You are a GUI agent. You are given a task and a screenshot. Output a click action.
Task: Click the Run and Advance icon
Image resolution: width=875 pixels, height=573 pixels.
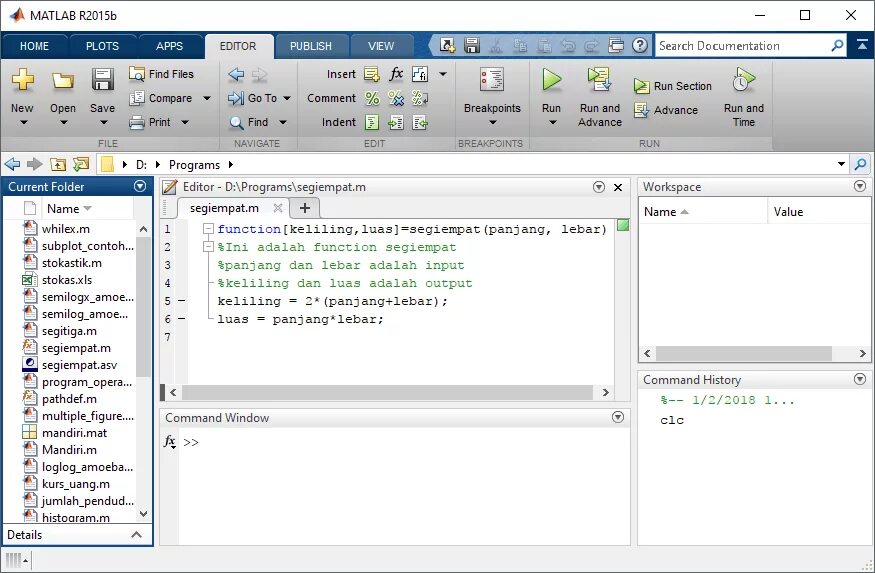click(600, 80)
